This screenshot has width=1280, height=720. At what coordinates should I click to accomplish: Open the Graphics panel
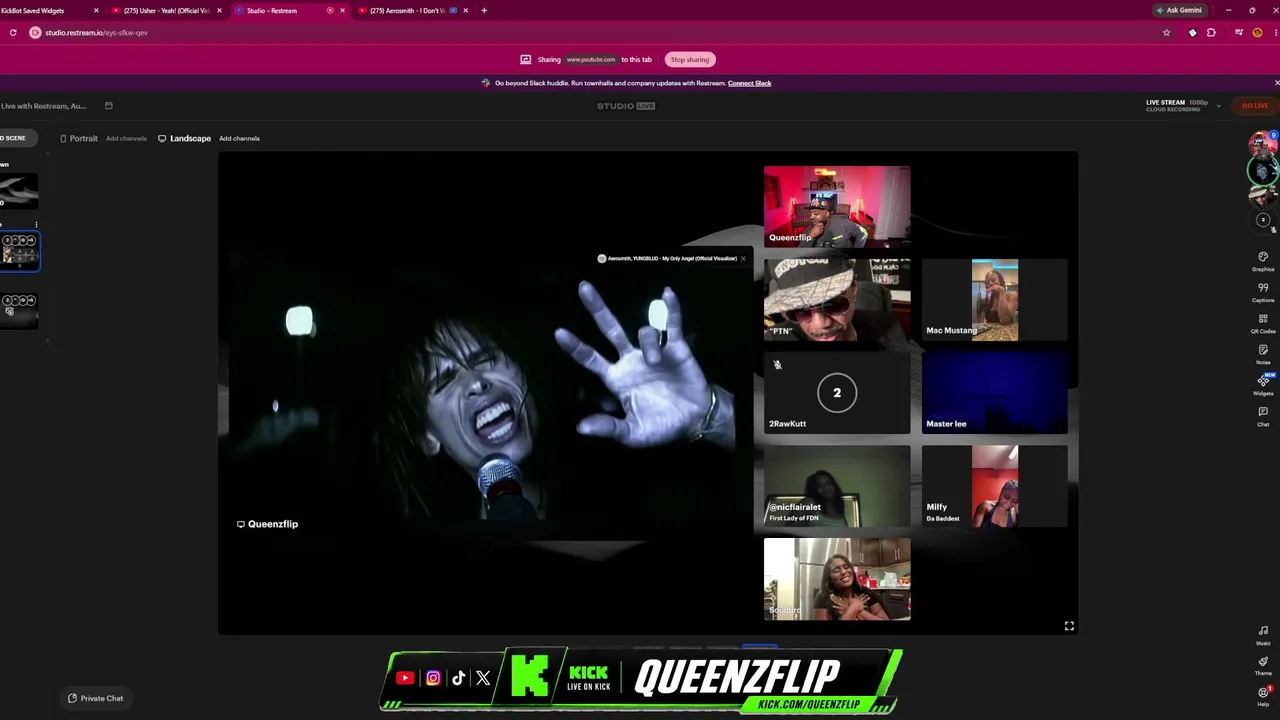point(1263,261)
